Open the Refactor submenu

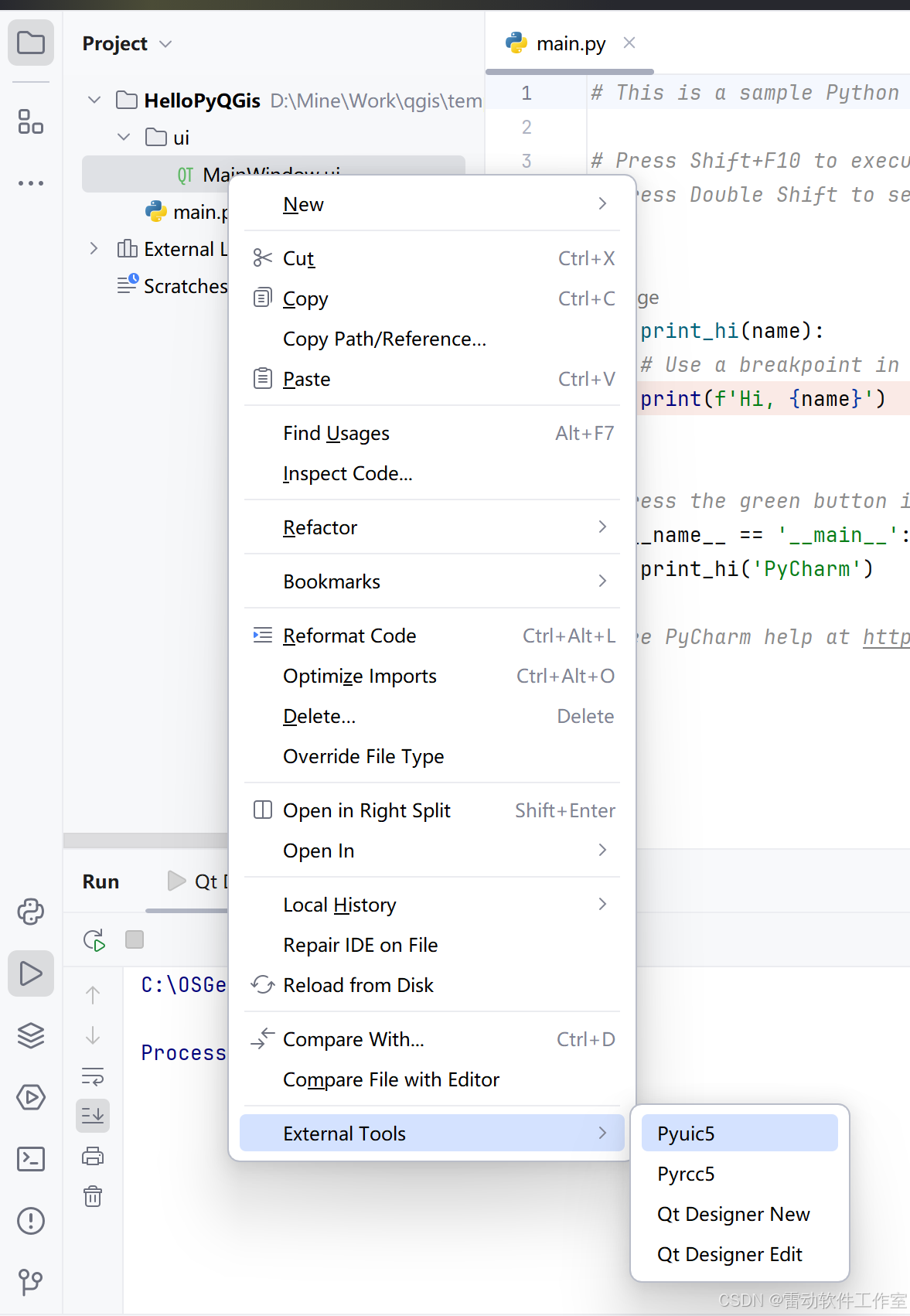pyautogui.click(x=432, y=527)
